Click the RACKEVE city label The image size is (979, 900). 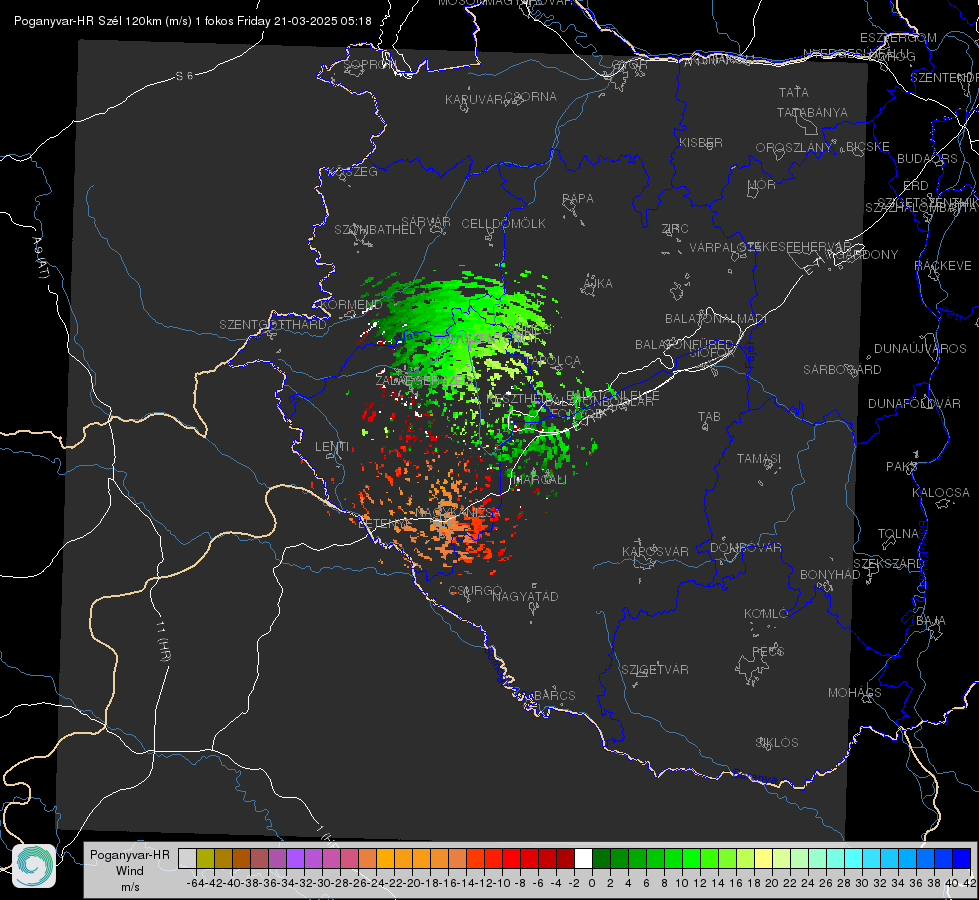[943, 265]
